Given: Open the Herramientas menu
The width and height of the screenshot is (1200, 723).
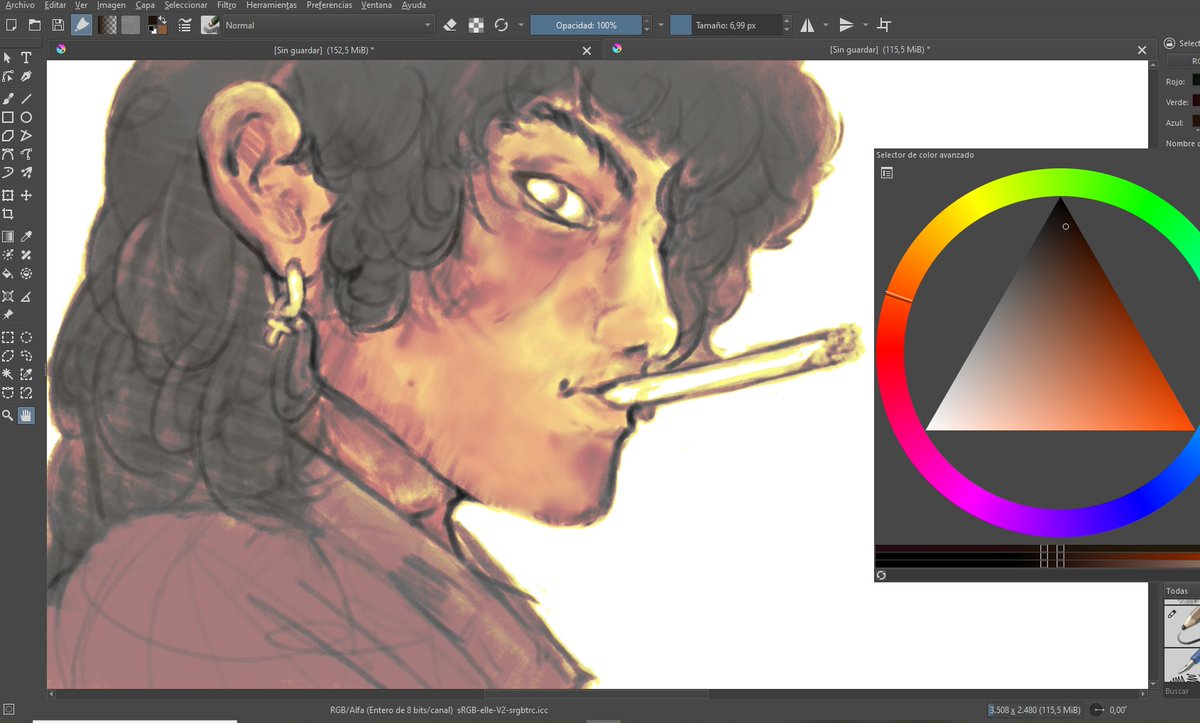Looking at the screenshot, I should point(272,5).
